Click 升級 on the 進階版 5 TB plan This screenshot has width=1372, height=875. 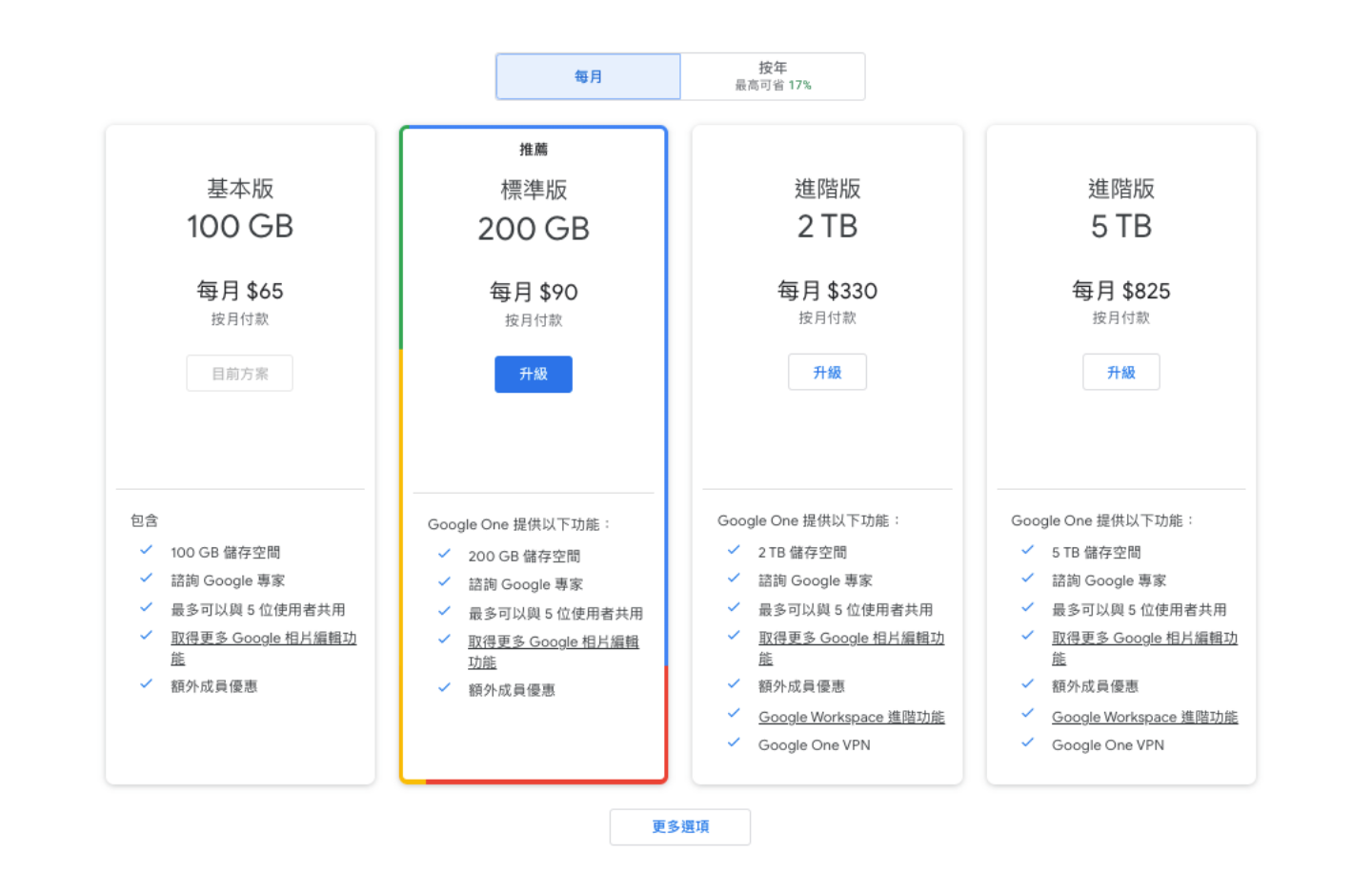(x=1120, y=372)
